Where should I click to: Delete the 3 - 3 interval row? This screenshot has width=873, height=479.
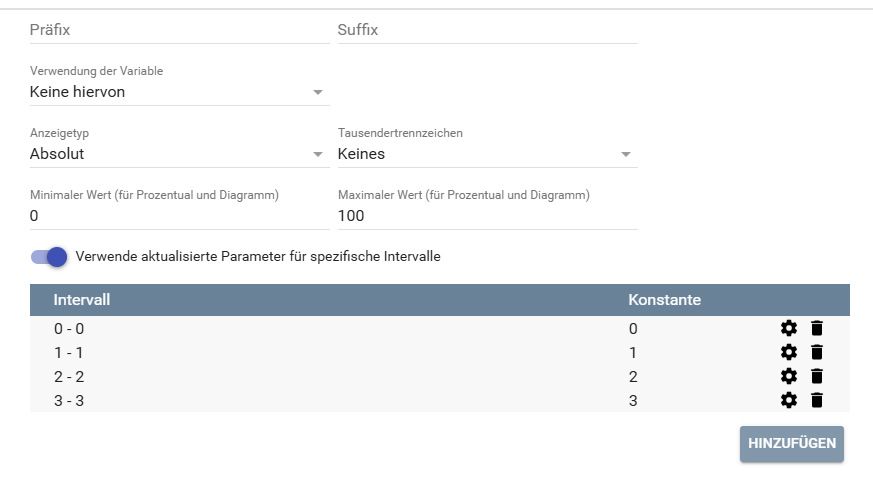coord(817,400)
